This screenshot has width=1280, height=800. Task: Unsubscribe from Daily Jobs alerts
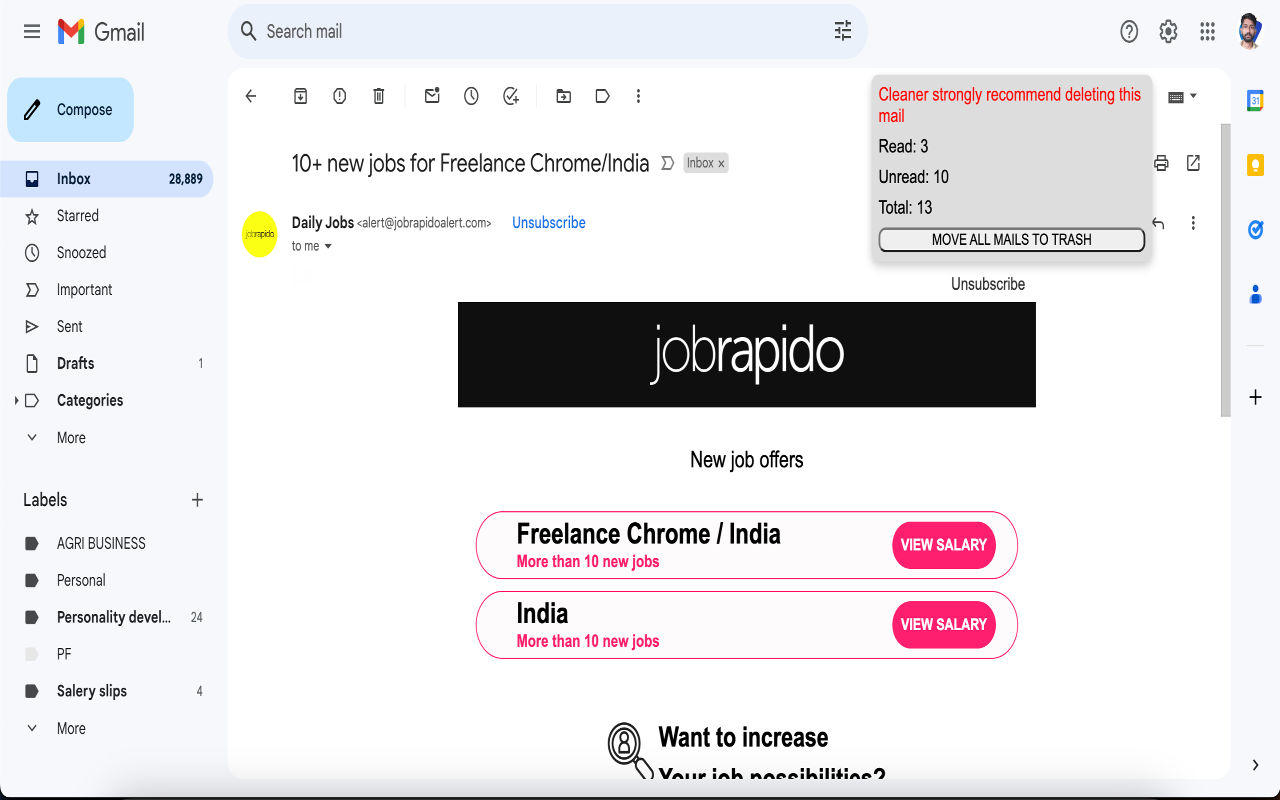[548, 222]
